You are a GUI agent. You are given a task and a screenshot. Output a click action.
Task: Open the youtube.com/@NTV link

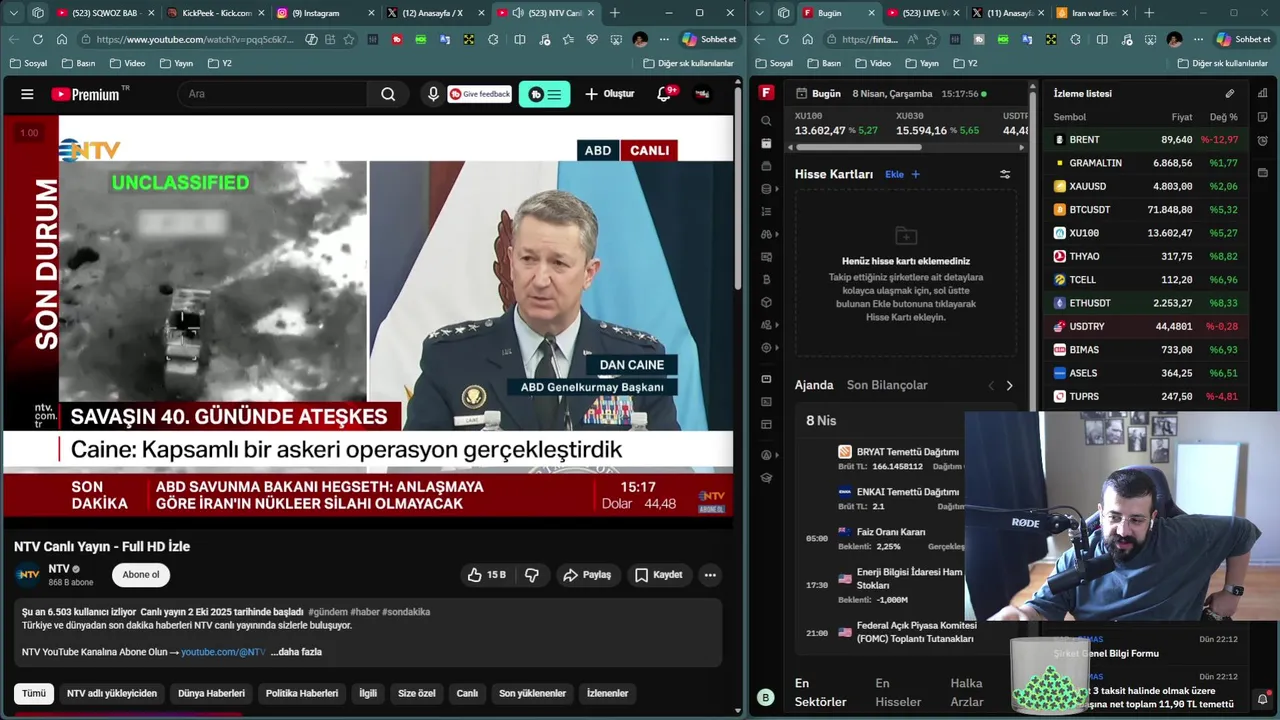223,652
